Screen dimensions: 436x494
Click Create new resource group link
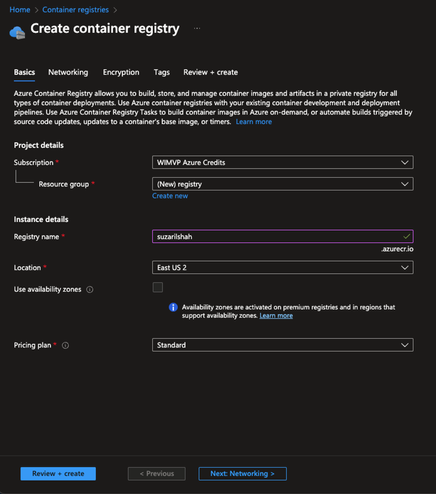point(170,196)
